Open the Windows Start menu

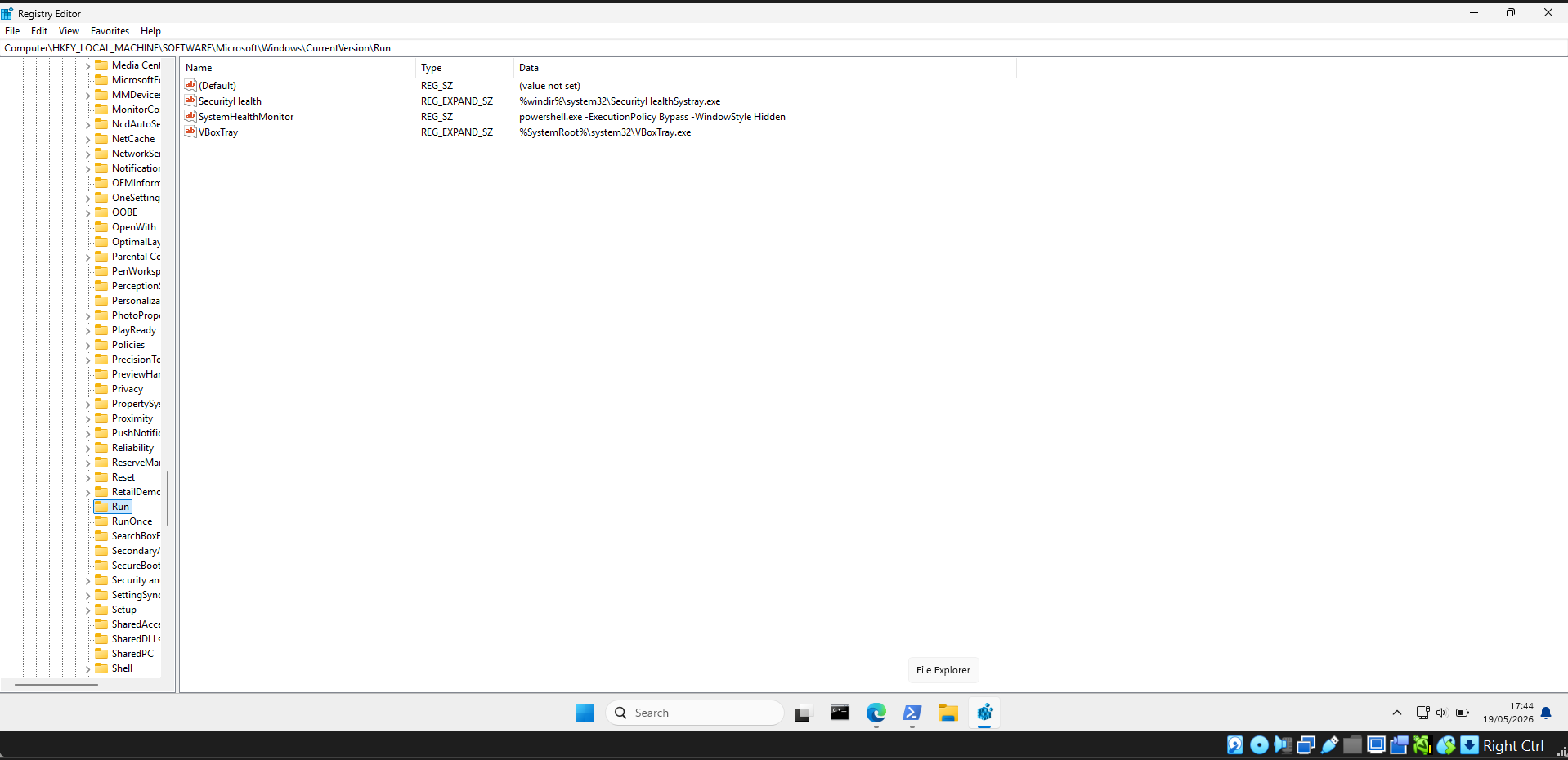coord(585,713)
